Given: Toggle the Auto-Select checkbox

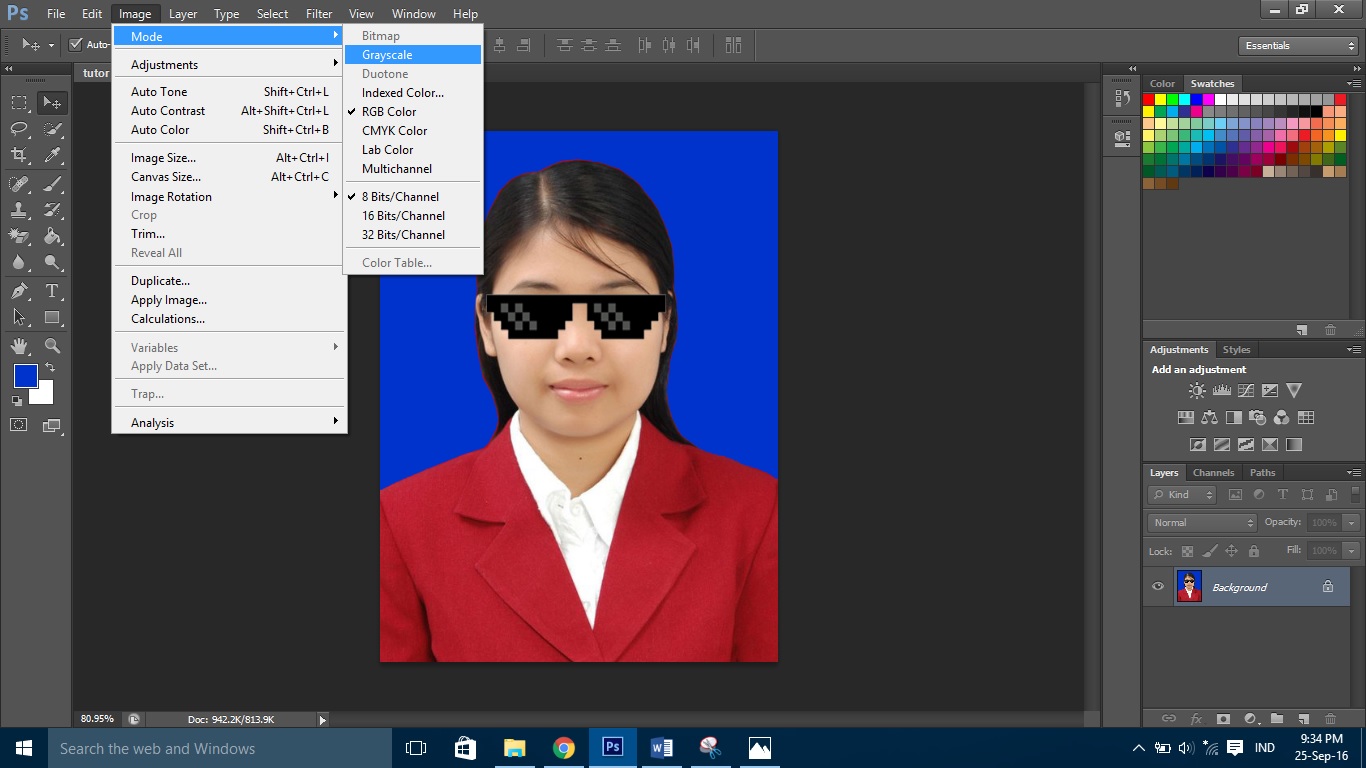Looking at the screenshot, I should click(75, 45).
